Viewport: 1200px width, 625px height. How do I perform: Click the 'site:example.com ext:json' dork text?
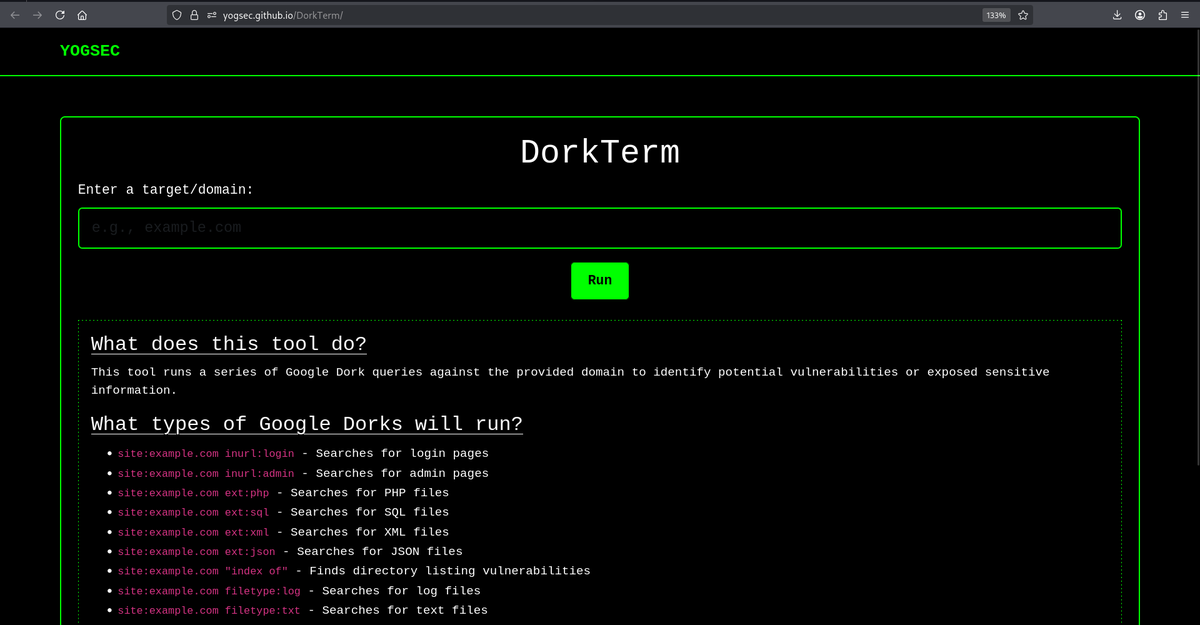[x=197, y=551]
